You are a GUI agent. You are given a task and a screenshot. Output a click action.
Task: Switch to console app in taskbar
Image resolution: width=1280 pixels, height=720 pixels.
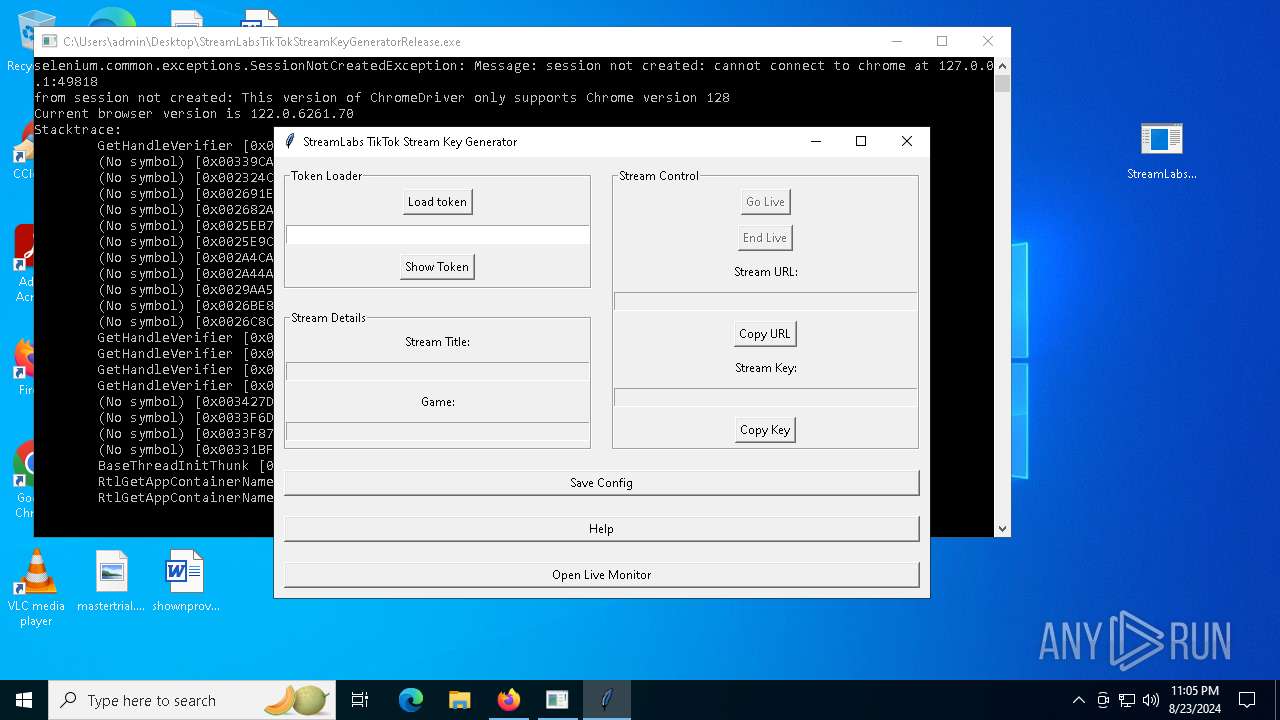coord(557,700)
